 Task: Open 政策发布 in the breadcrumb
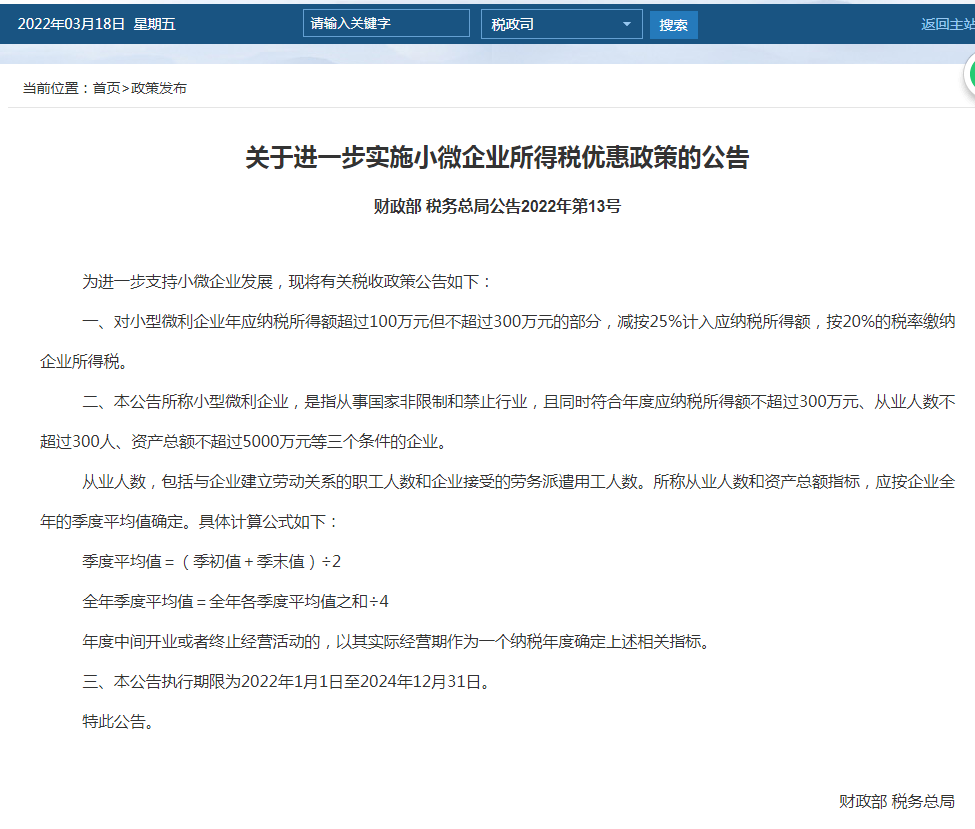(x=159, y=88)
